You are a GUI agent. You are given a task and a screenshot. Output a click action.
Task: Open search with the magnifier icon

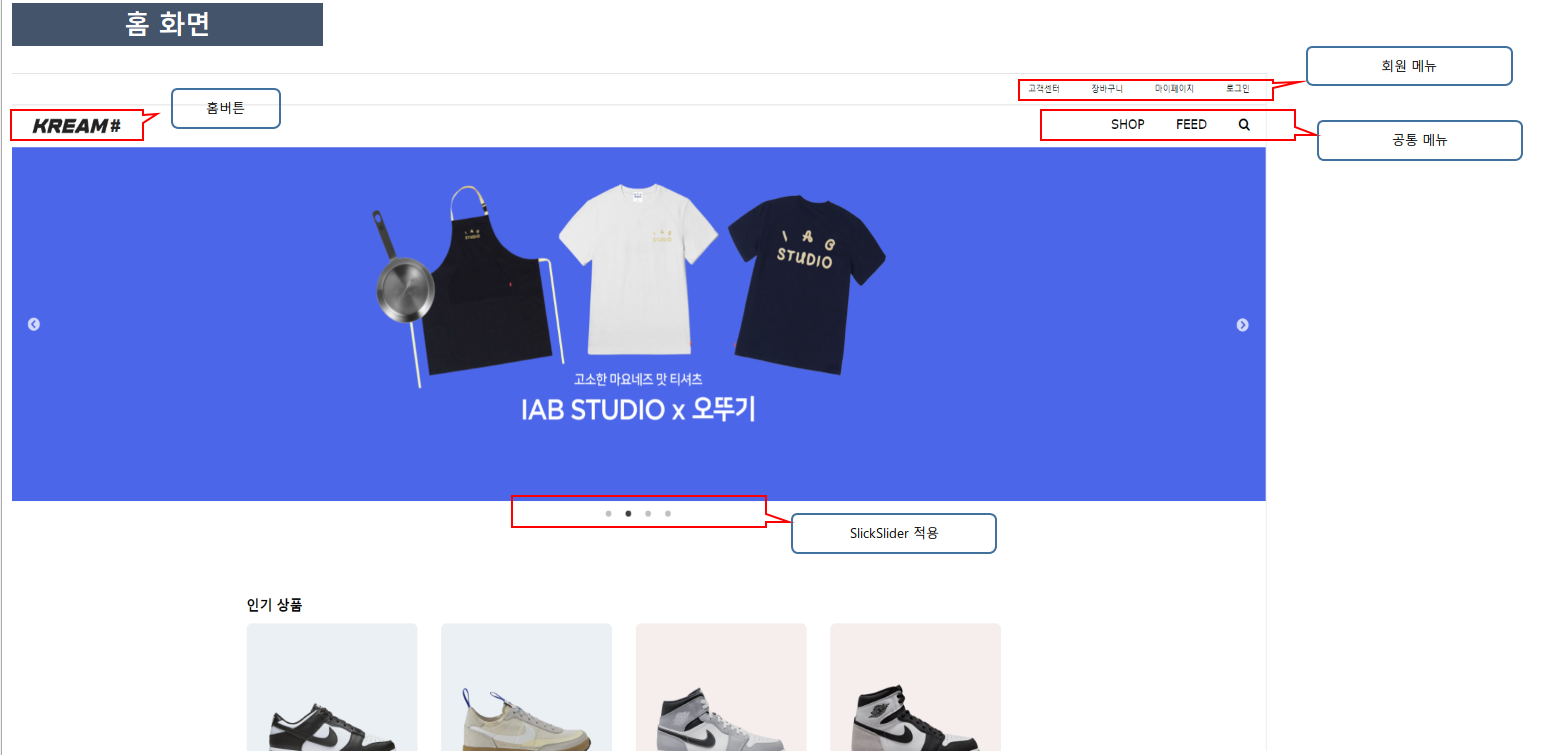(1243, 124)
